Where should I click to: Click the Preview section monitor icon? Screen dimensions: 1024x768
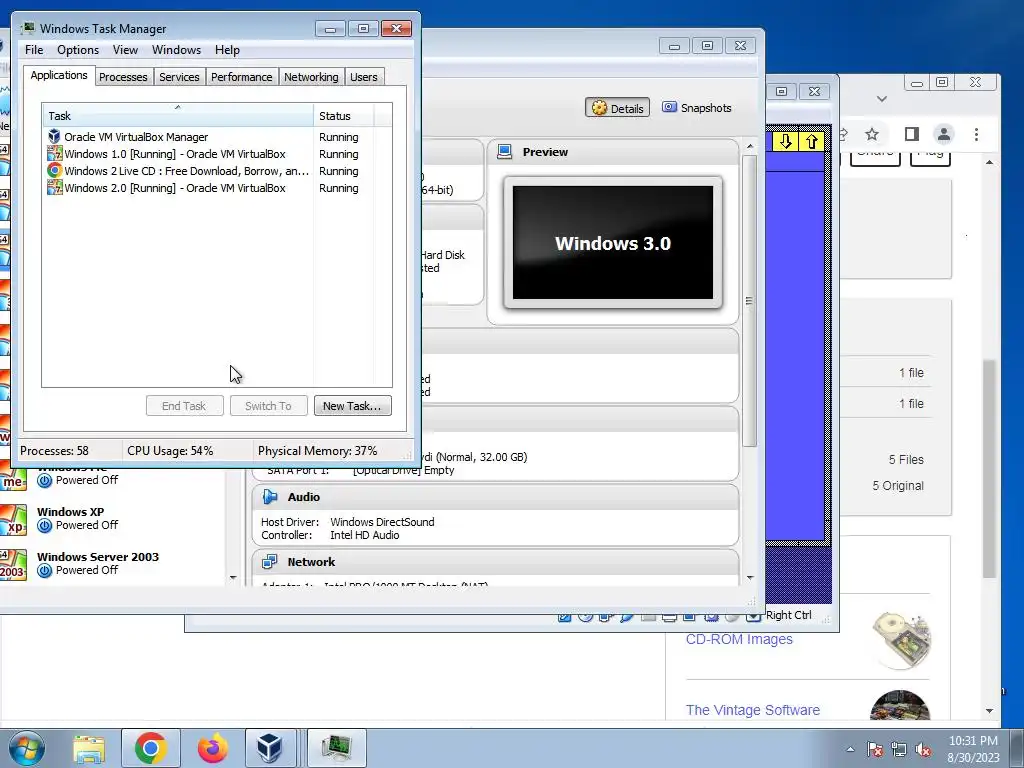[504, 152]
